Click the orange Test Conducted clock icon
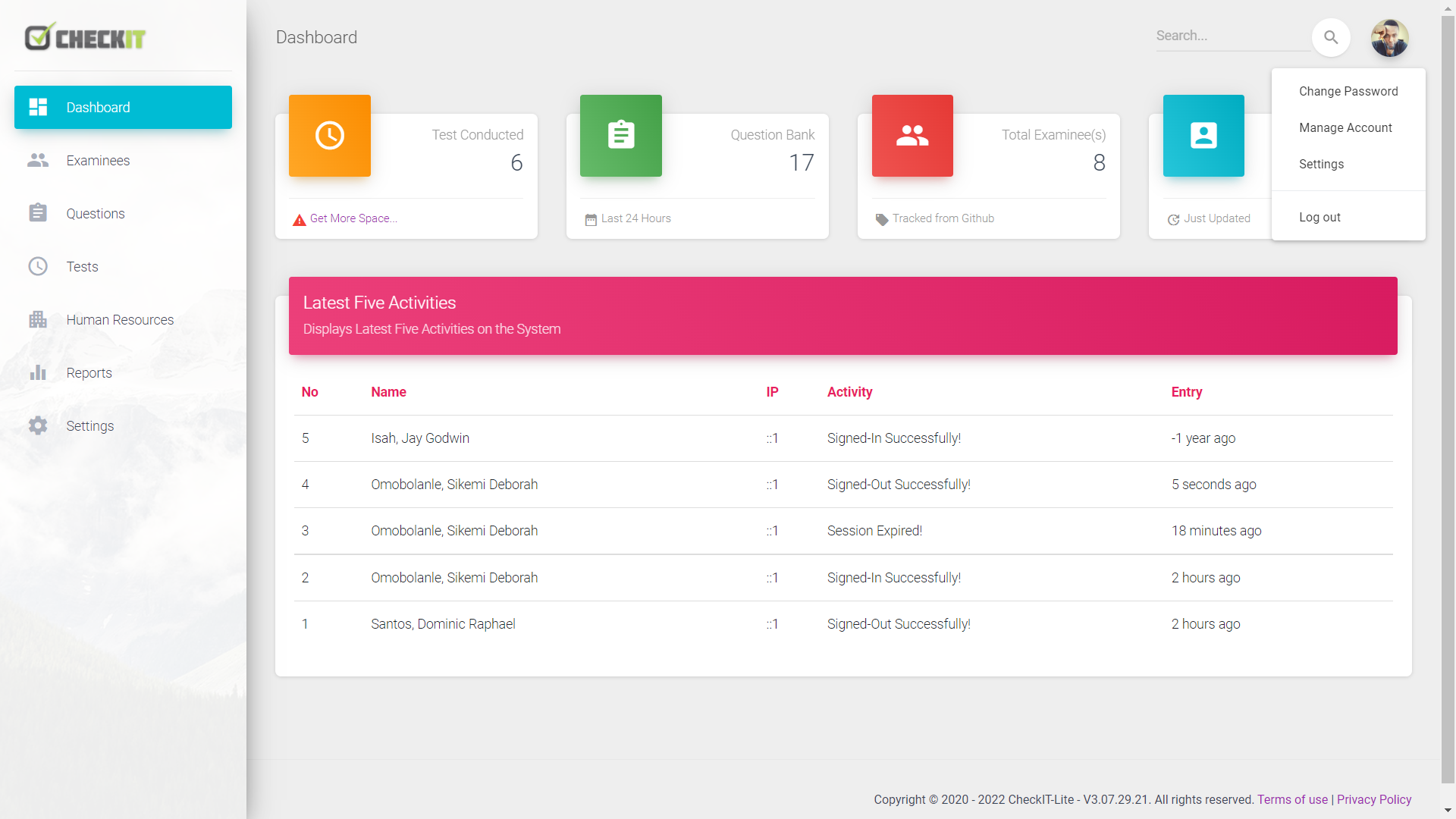The image size is (1456, 819). pyautogui.click(x=330, y=136)
